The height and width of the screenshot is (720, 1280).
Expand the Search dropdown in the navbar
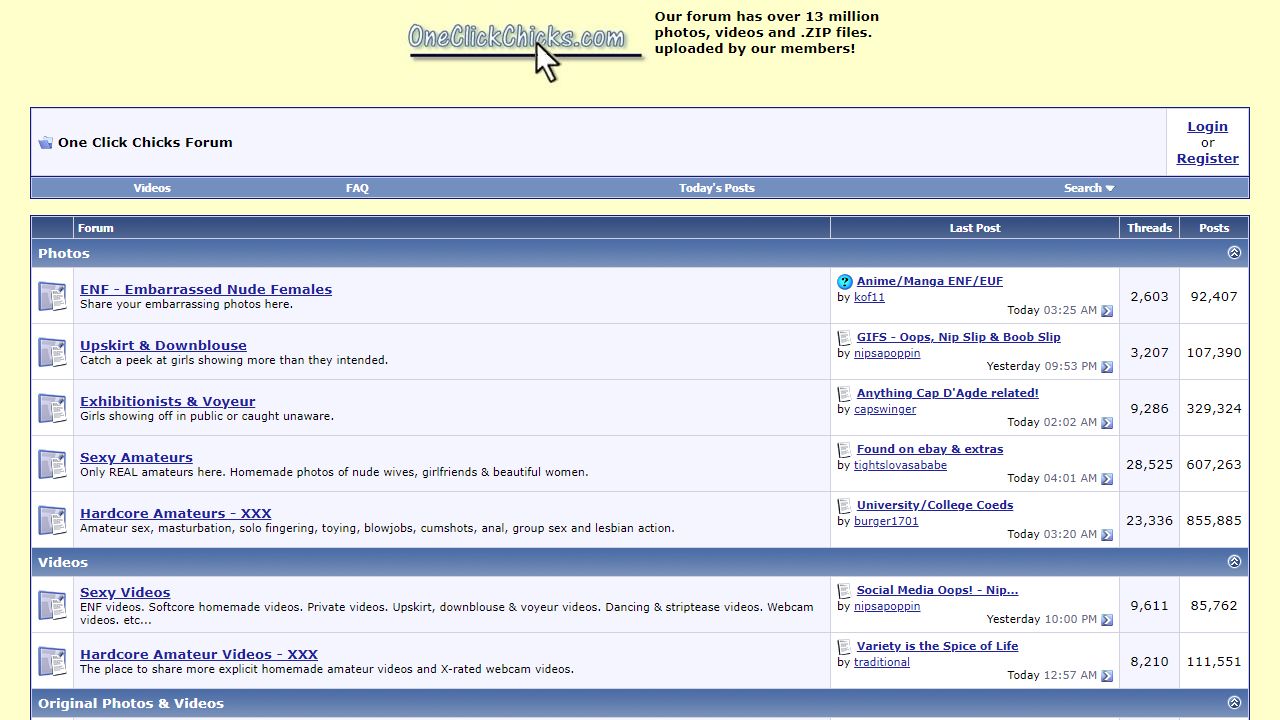tap(1088, 188)
